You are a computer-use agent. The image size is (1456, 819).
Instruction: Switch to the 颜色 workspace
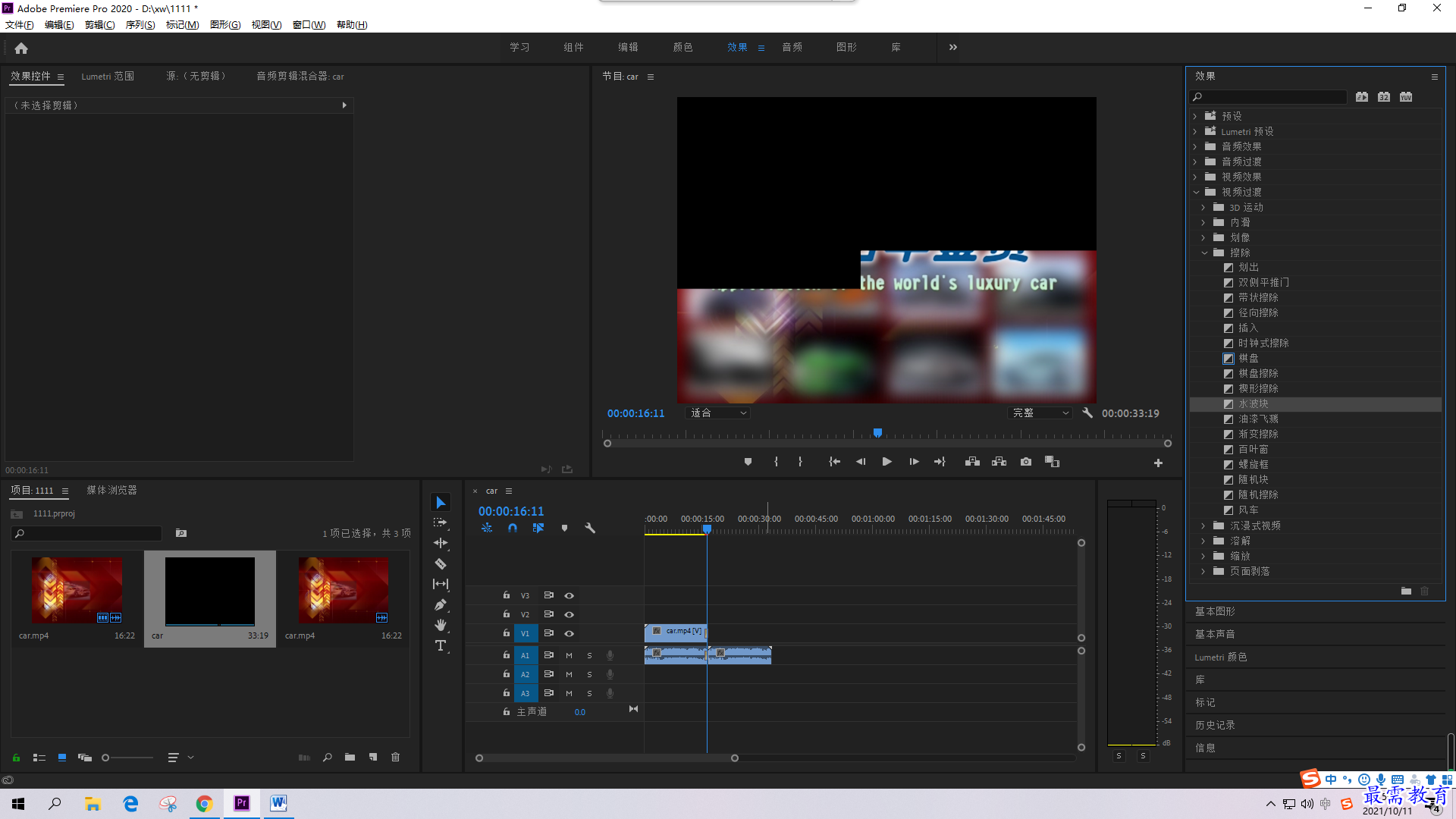(682, 47)
